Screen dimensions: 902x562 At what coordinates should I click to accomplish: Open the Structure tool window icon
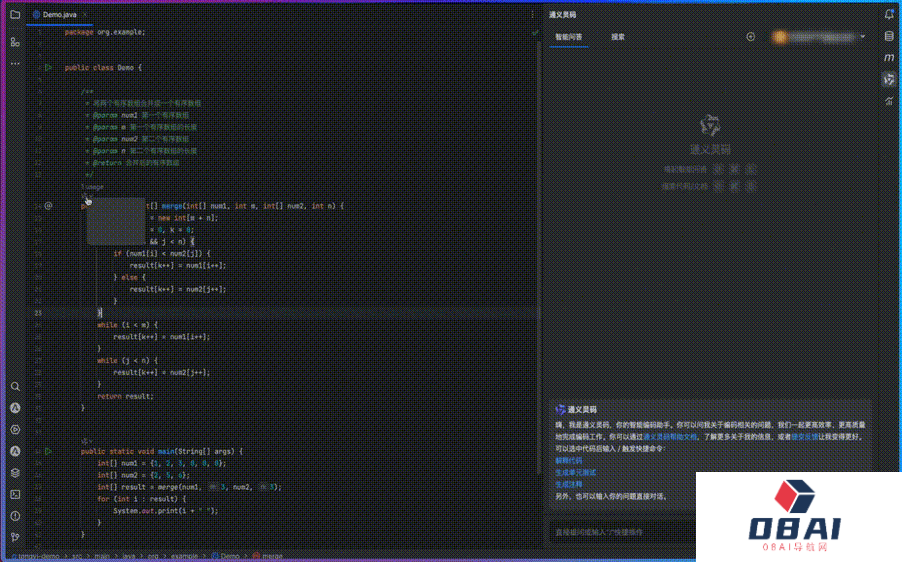click(x=15, y=42)
